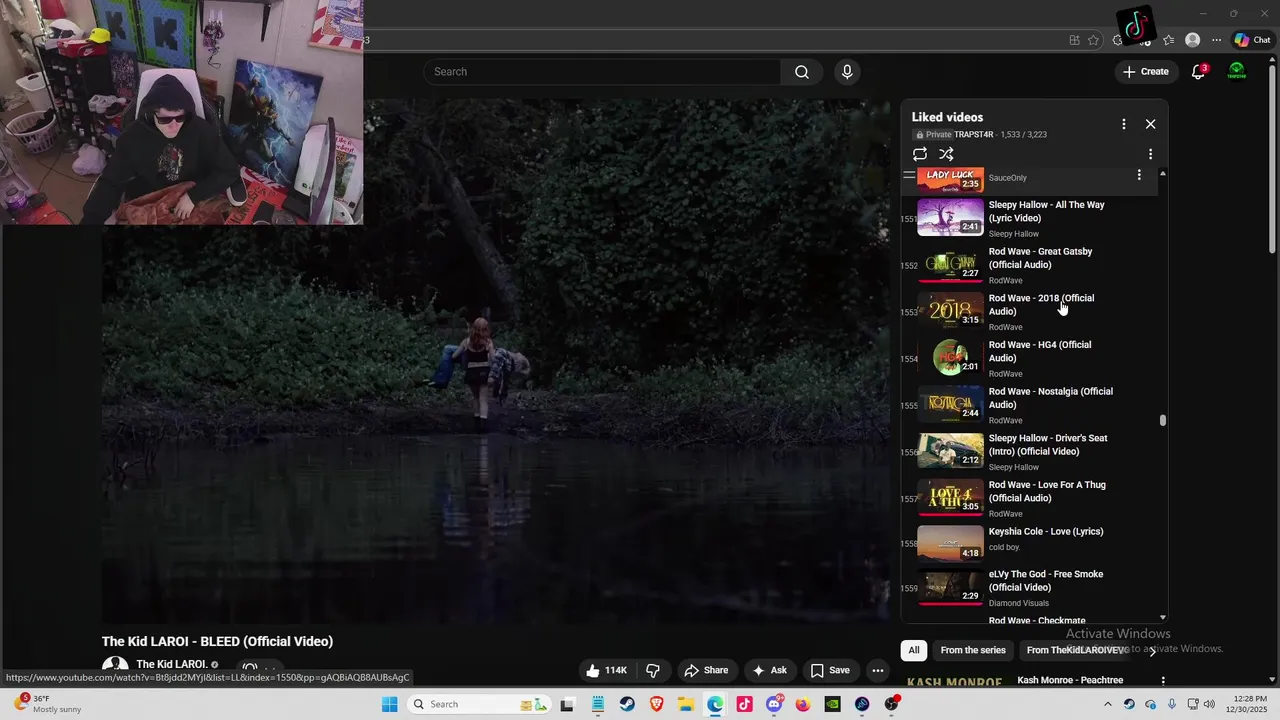
Task: Open OBS Studio from taskbar
Action: 891,704
